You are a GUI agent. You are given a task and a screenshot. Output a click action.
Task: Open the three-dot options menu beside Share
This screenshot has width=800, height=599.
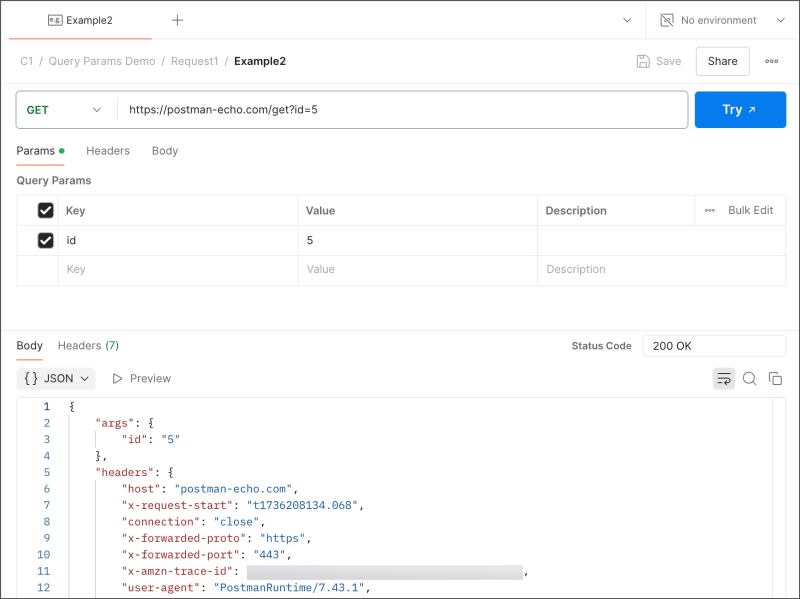[771, 61]
